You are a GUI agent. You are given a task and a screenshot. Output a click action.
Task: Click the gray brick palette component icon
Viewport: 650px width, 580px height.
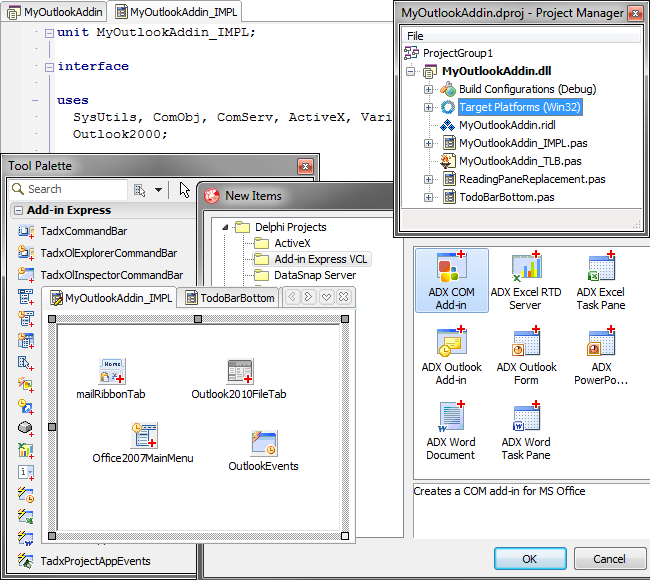(26, 427)
